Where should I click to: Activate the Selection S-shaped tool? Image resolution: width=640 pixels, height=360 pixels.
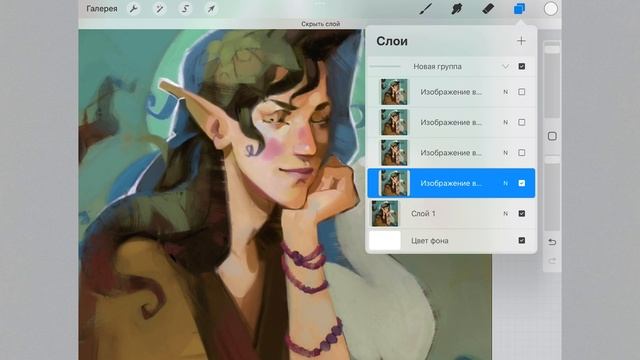click(x=185, y=9)
